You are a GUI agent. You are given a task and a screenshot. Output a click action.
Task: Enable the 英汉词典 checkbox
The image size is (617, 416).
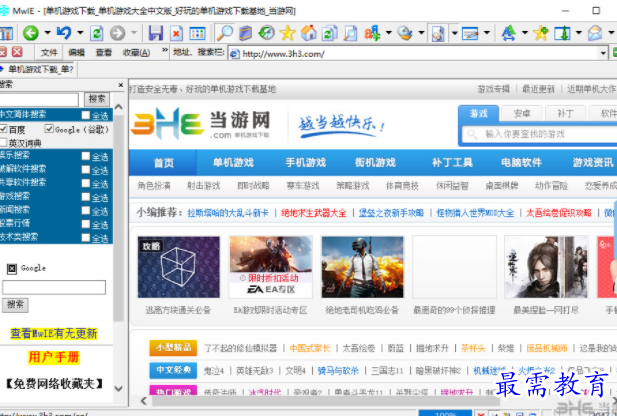3,142
